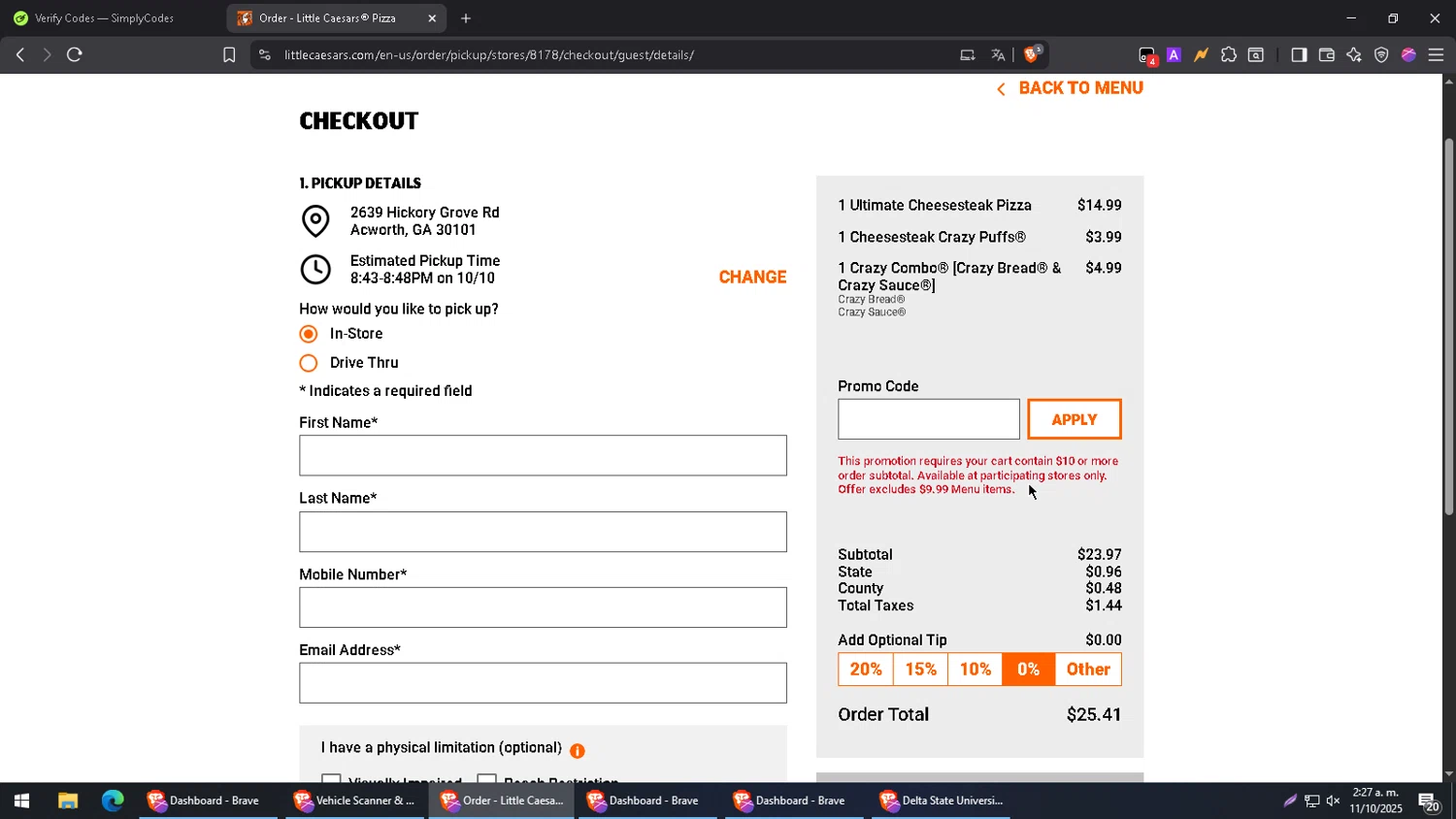Select In-Store pickup option
The height and width of the screenshot is (819, 1456).
tap(309, 334)
